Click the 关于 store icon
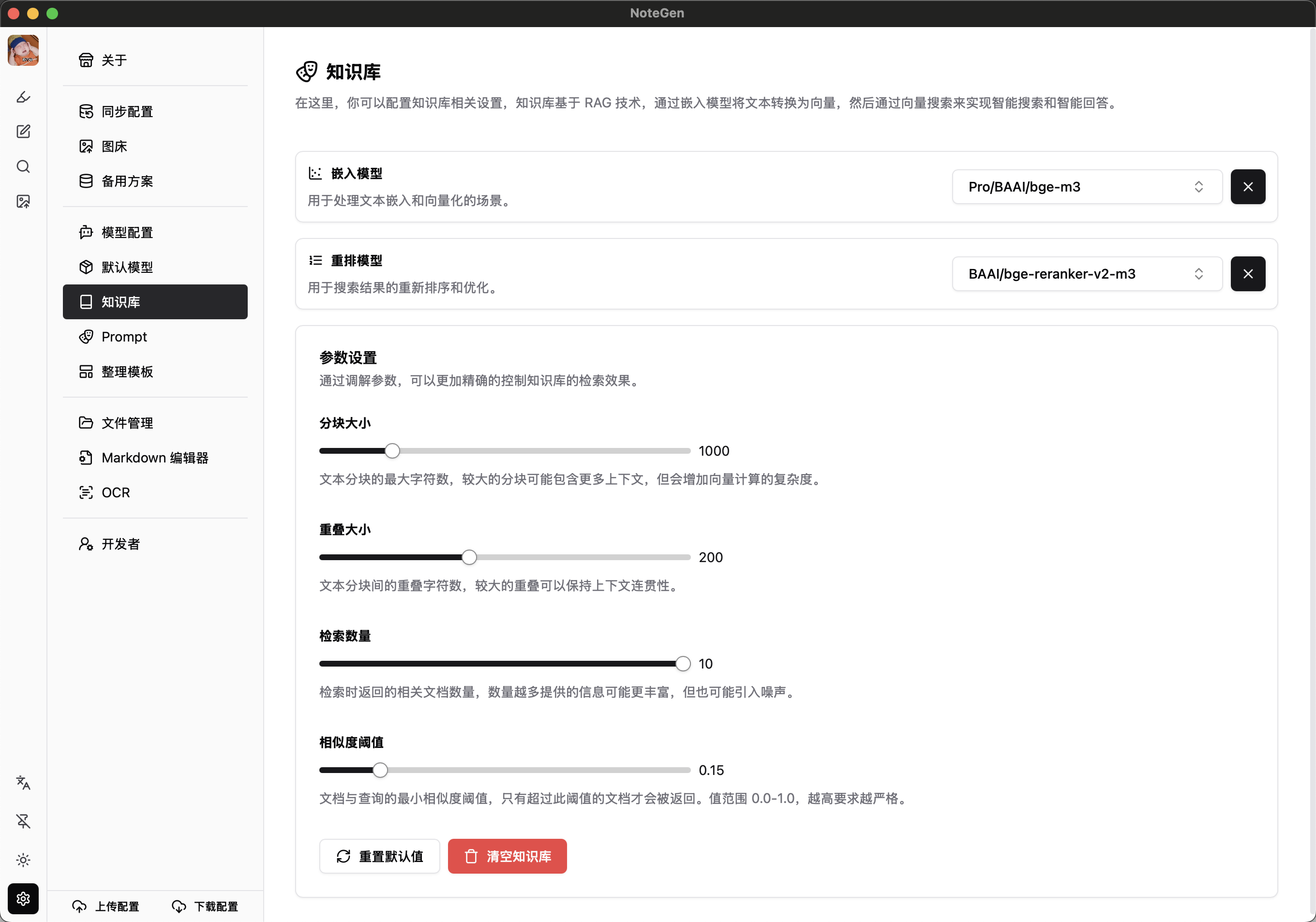The height and width of the screenshot is (922, 1316). coord(86,60)
